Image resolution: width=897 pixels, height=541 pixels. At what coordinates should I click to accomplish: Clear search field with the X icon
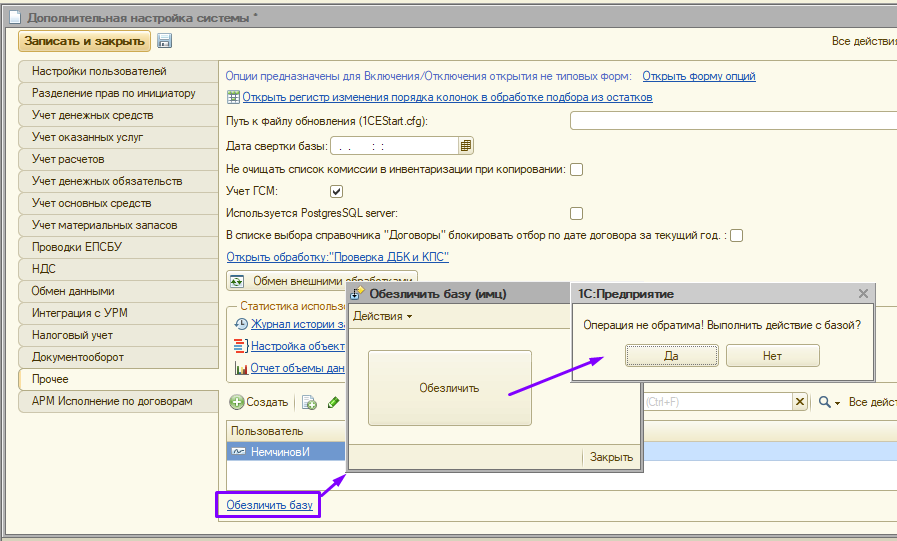point(800,402)
